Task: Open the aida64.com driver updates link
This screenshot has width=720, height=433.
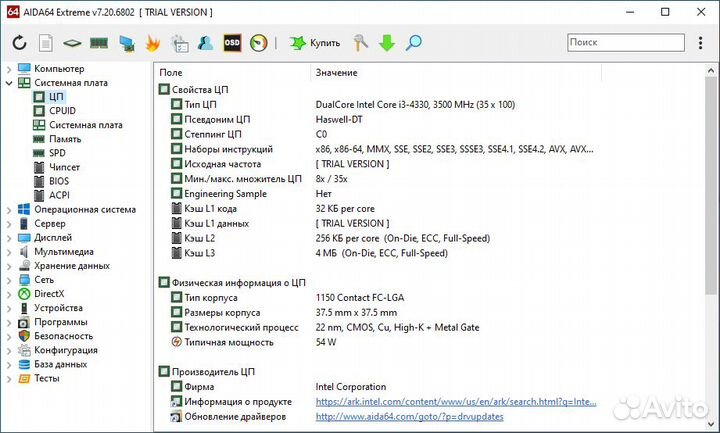Action: click(410, 417)
